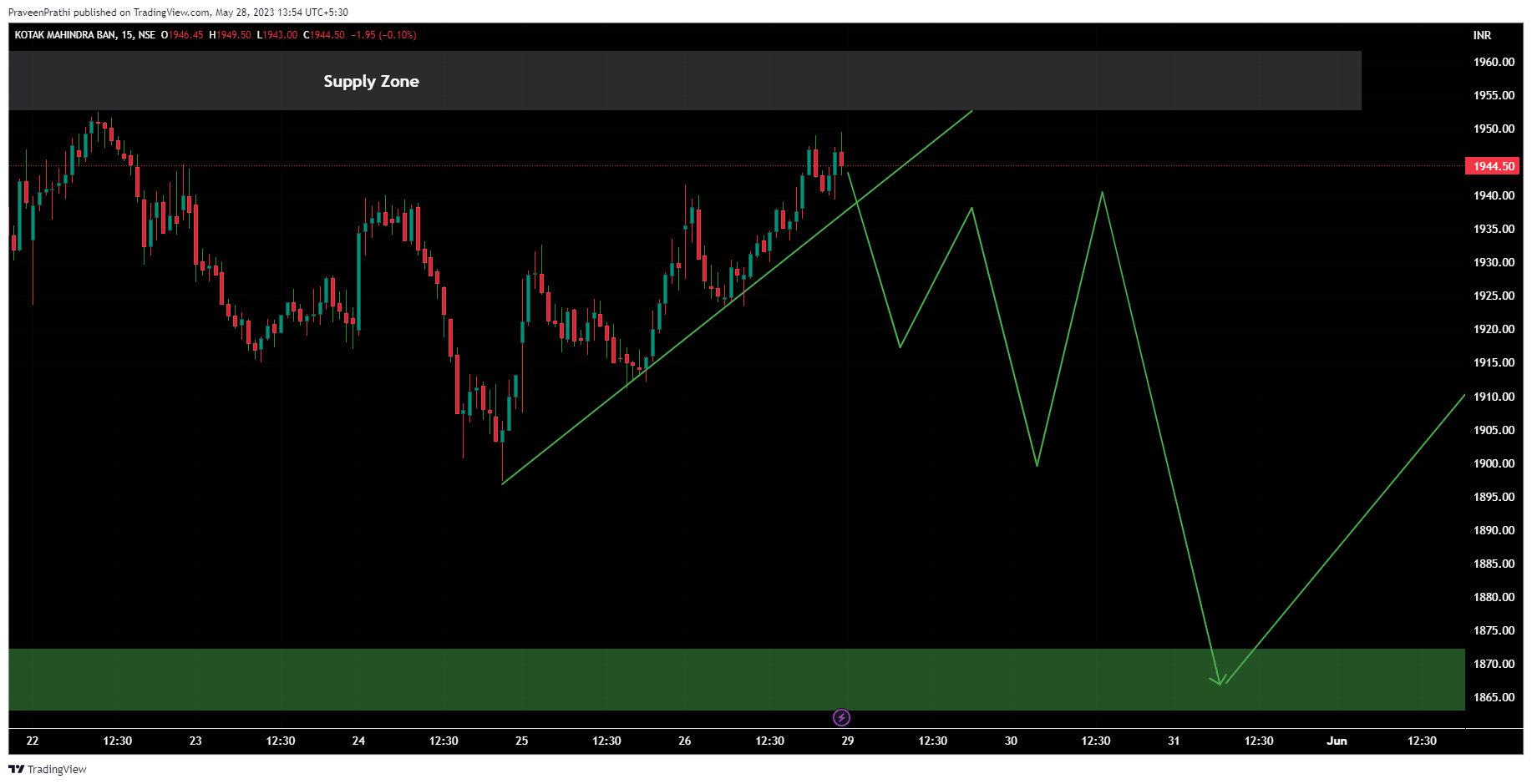Click the red 1944.50 current price label
The width and height of the screenshot is (1532, 784).
1494,166
